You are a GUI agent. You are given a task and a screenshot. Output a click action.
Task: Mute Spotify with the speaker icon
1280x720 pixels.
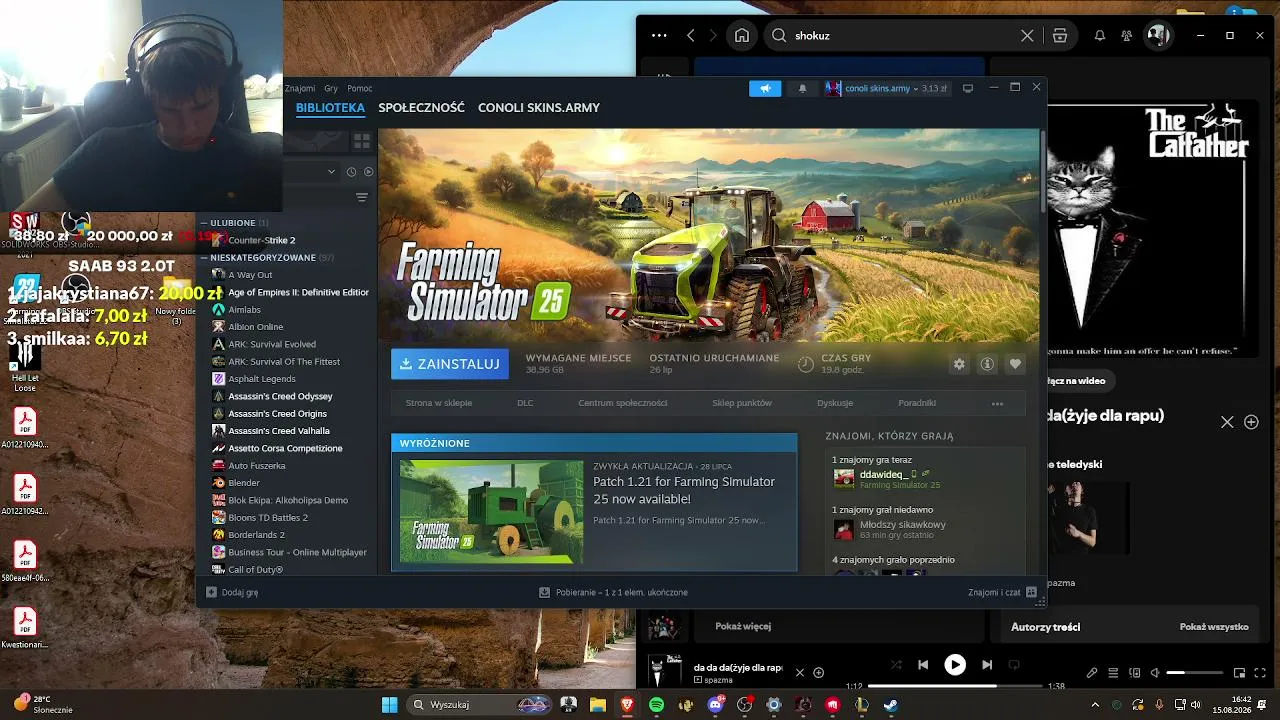click(1155, 673)
